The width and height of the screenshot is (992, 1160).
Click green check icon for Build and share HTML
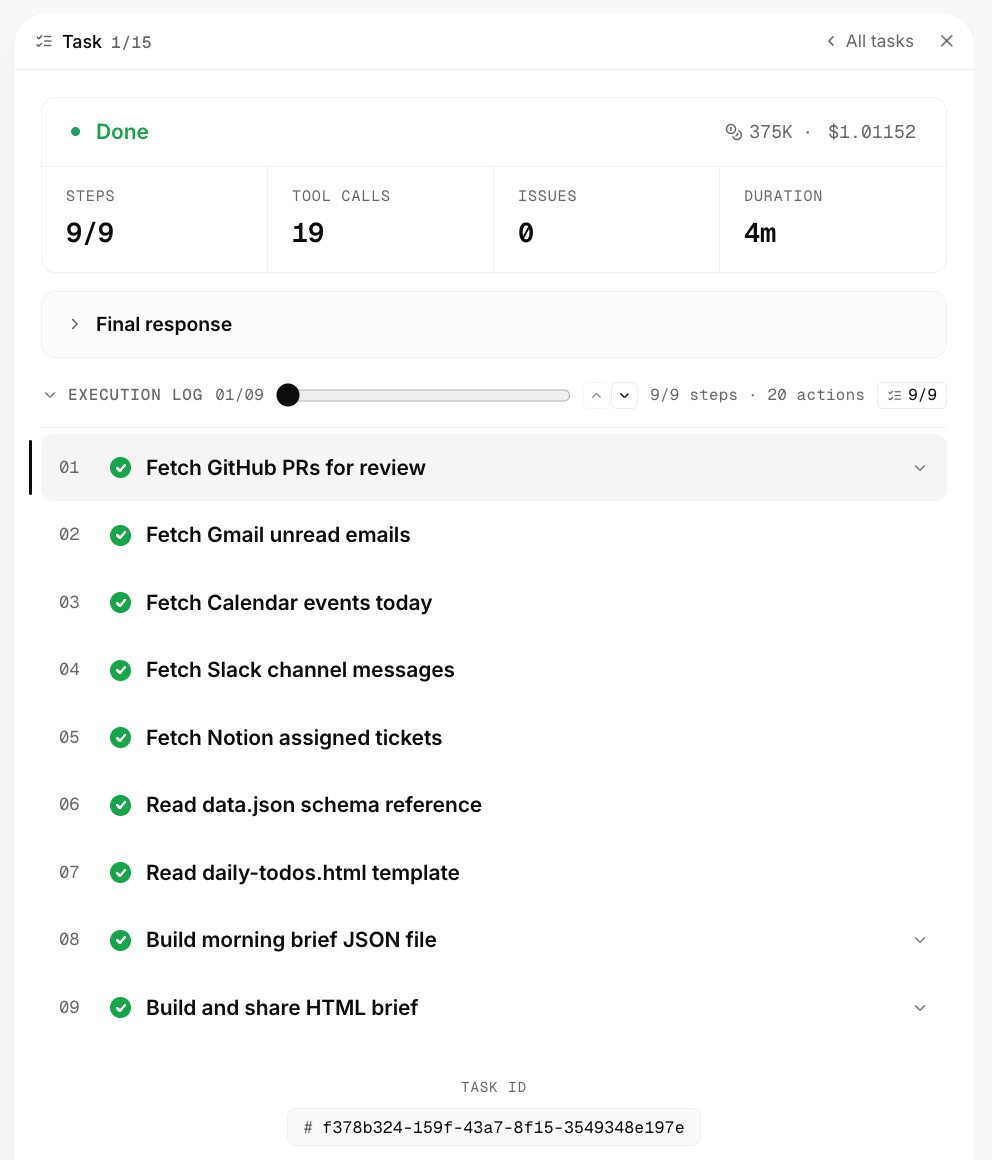[121, 1008]
